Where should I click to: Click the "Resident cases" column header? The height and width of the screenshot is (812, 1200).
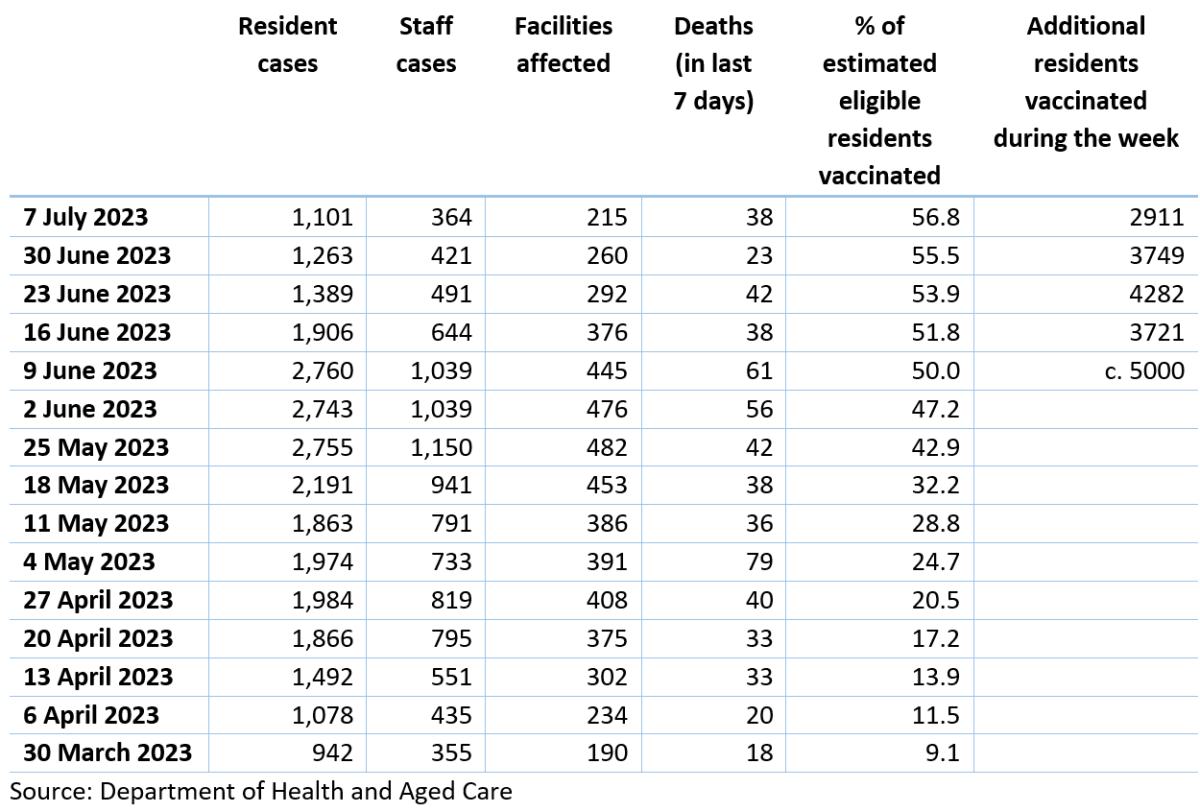(288, 45)
